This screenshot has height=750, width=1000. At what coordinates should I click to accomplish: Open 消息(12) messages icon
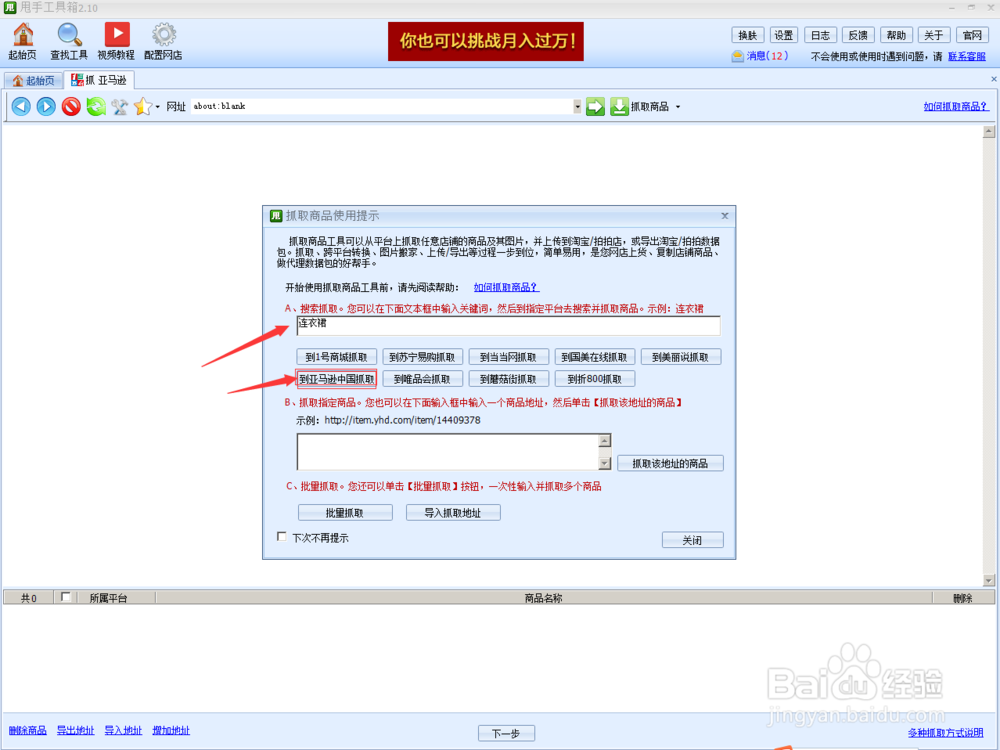737,56
